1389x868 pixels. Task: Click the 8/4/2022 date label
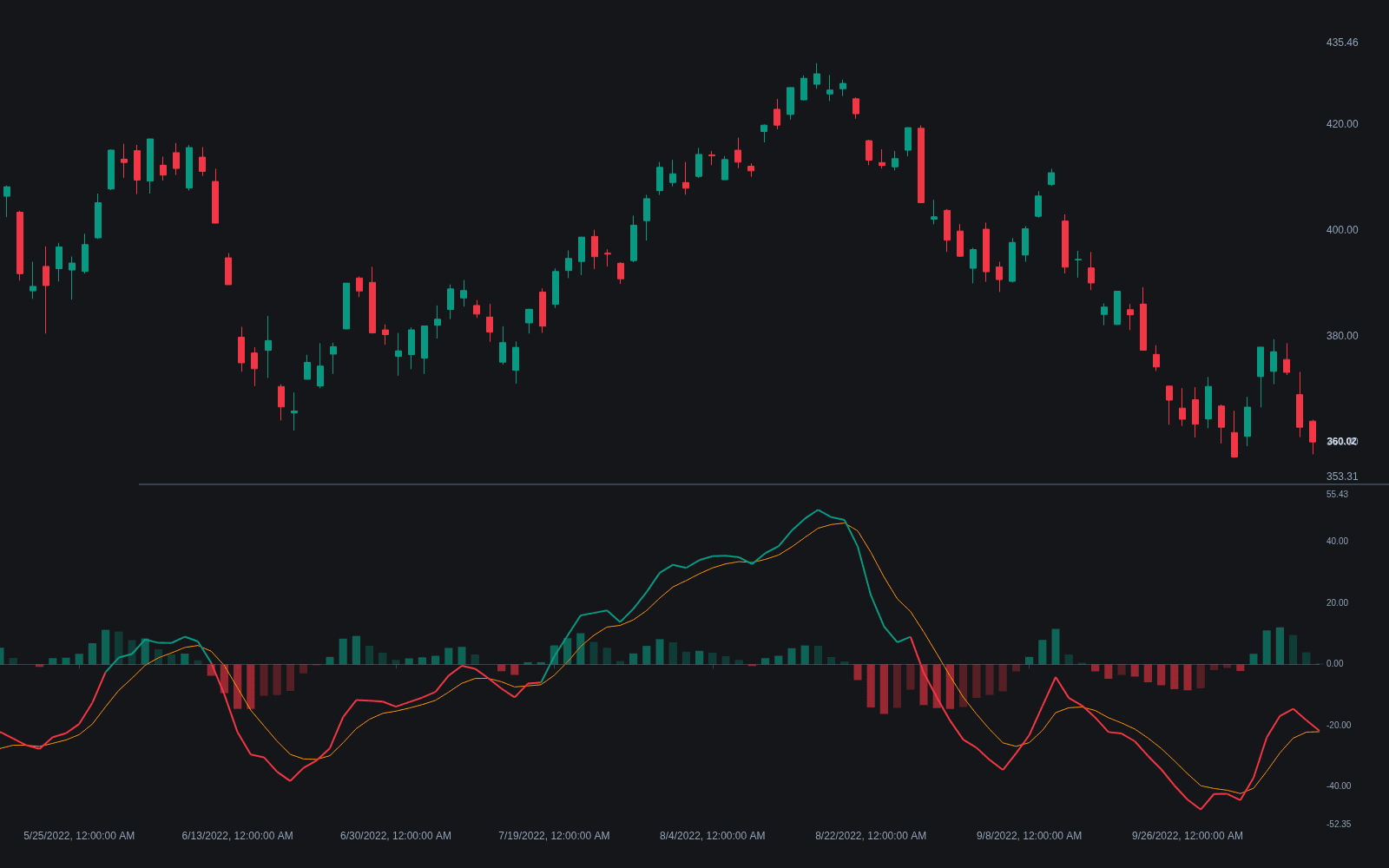712,836
